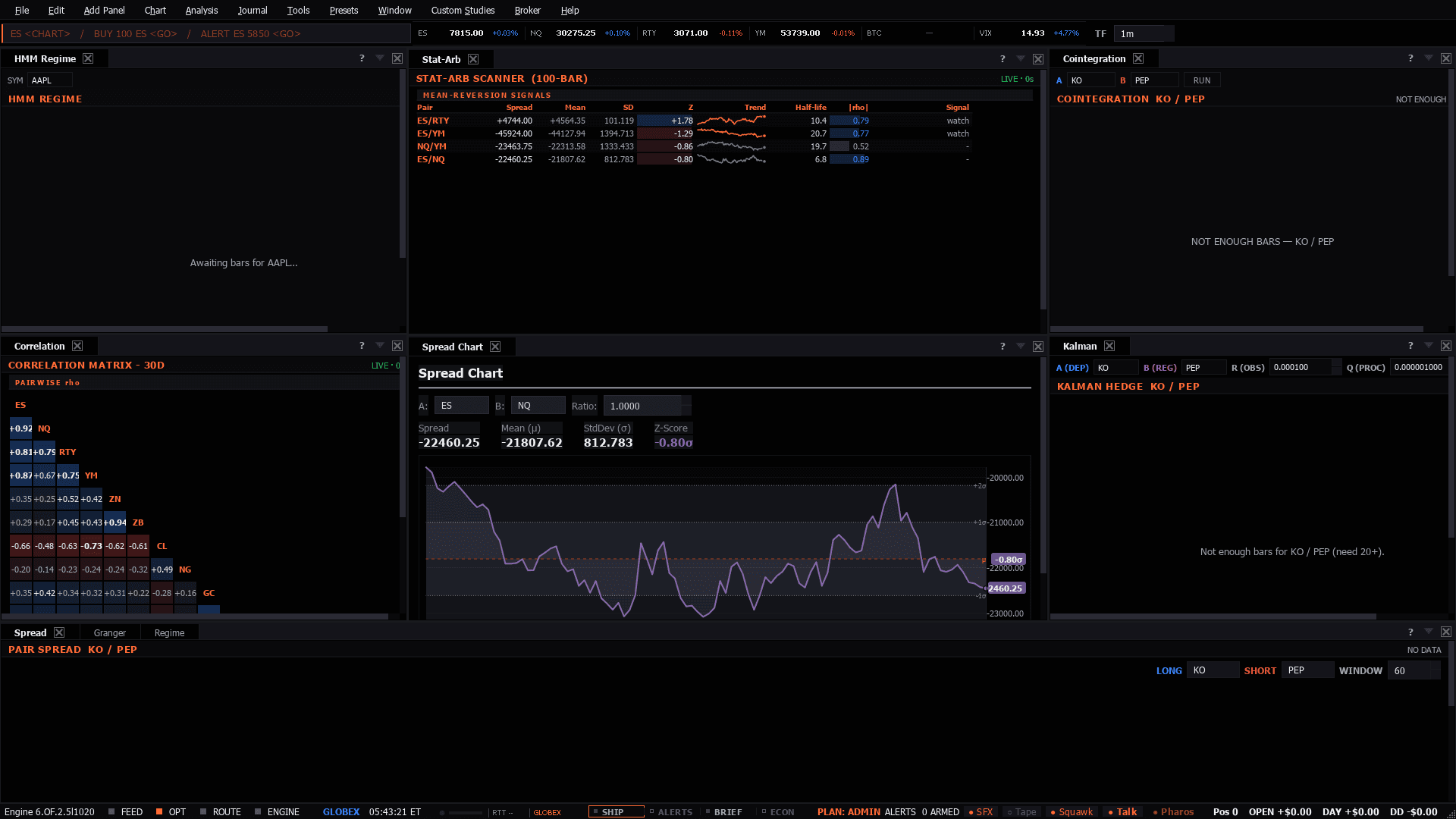Run the cointegration test with RUN button
Image resolution: width=1456 pixels, height=819 pixels.
pyautogui.click(x=1202, y=80)
